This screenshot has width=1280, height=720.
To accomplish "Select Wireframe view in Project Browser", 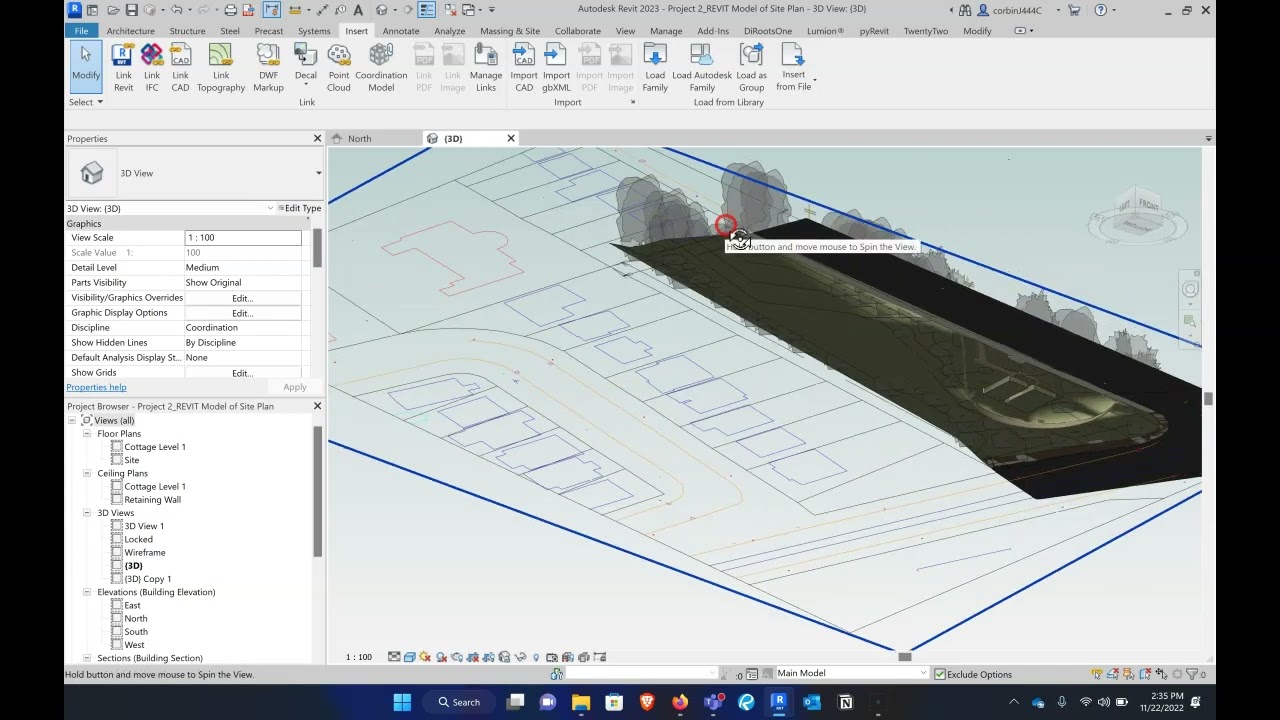I will pos(145,552).
